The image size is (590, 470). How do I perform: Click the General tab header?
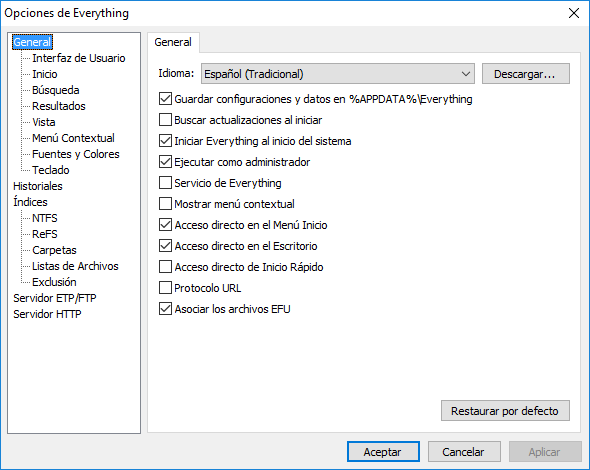(x=173, y=42)
